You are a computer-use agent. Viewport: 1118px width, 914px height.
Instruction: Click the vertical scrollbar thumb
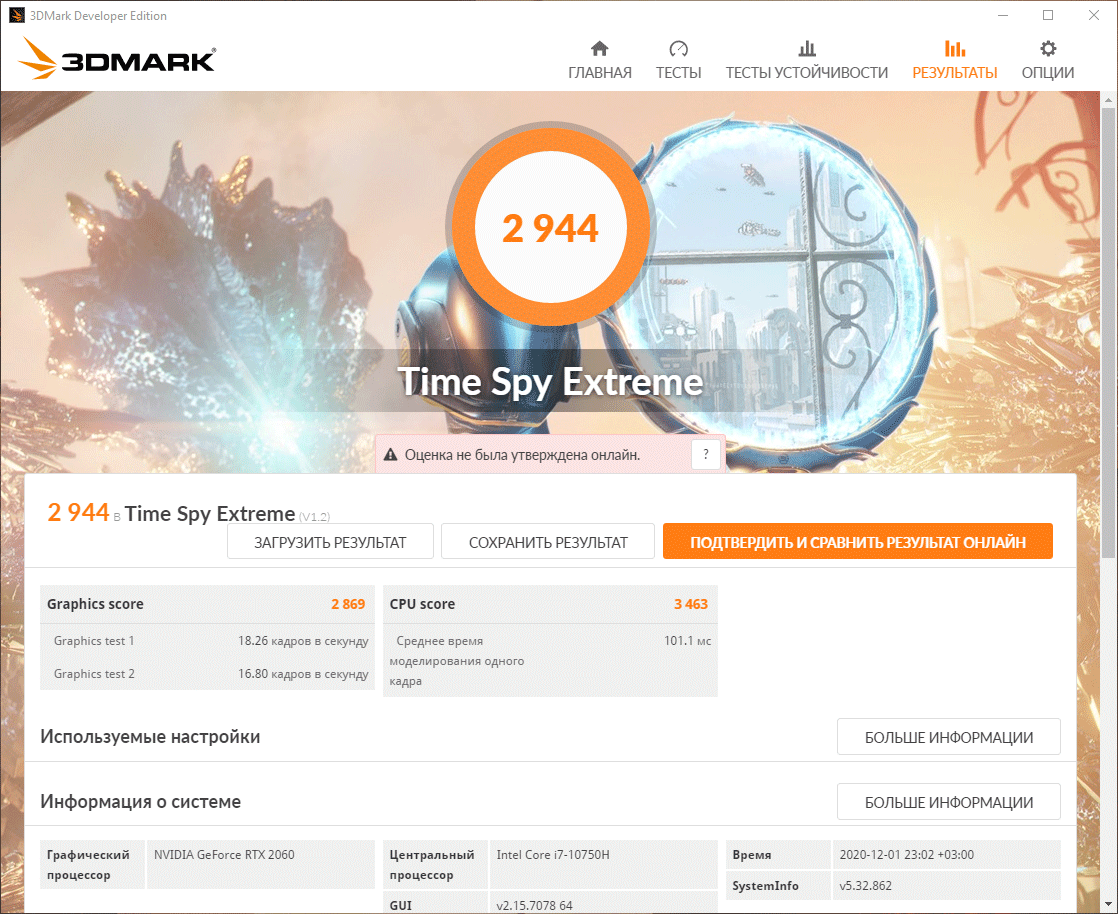click(1108, 334)
